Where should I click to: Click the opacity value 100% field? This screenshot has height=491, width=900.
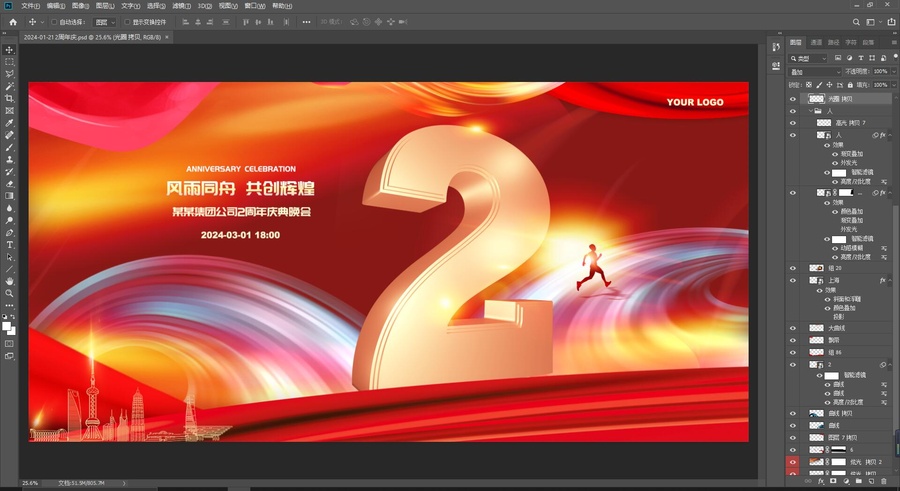[880, 72]
